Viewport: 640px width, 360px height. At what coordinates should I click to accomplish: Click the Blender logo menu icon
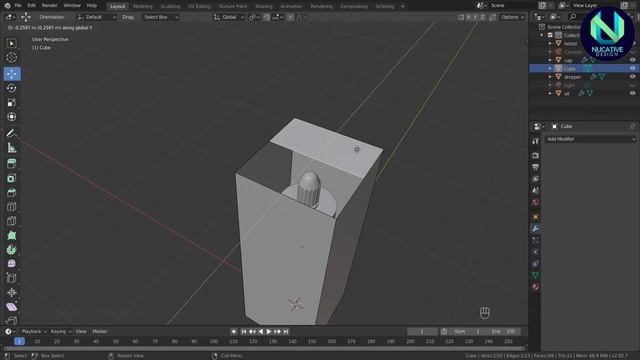pos(7,6)
